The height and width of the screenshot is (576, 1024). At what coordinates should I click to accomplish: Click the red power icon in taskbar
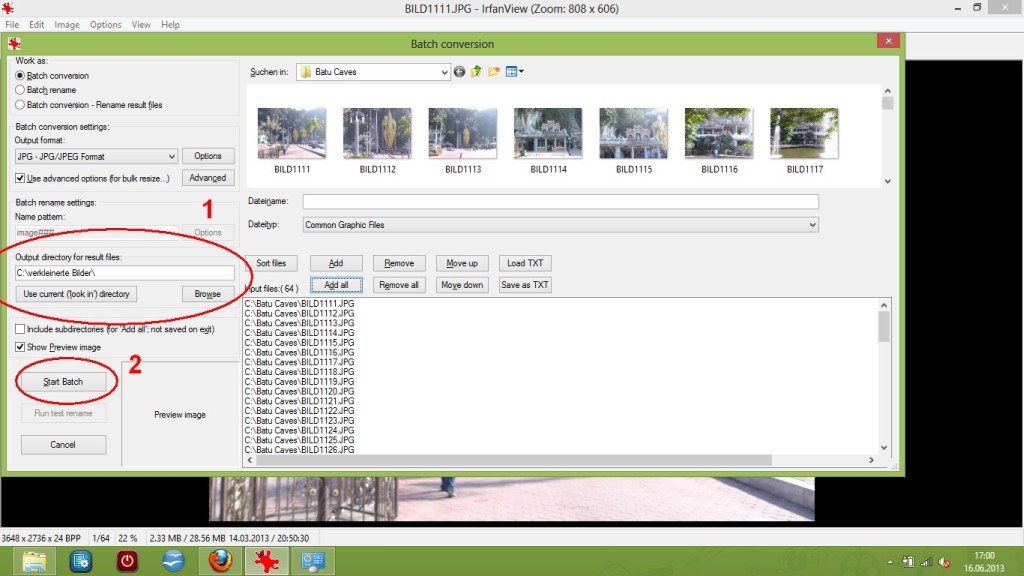click(127, 561)
